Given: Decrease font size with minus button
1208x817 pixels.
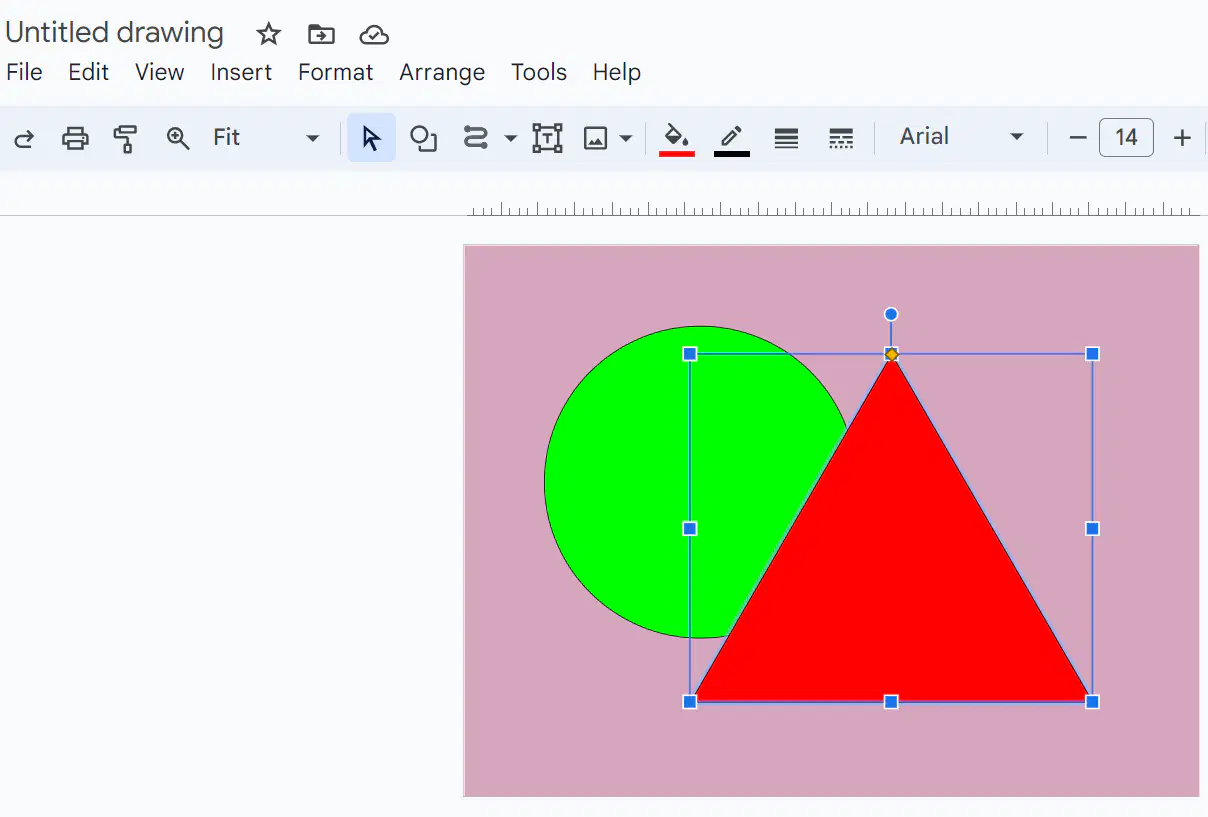Looking at the screenshot, I should tap(1077, 138).
